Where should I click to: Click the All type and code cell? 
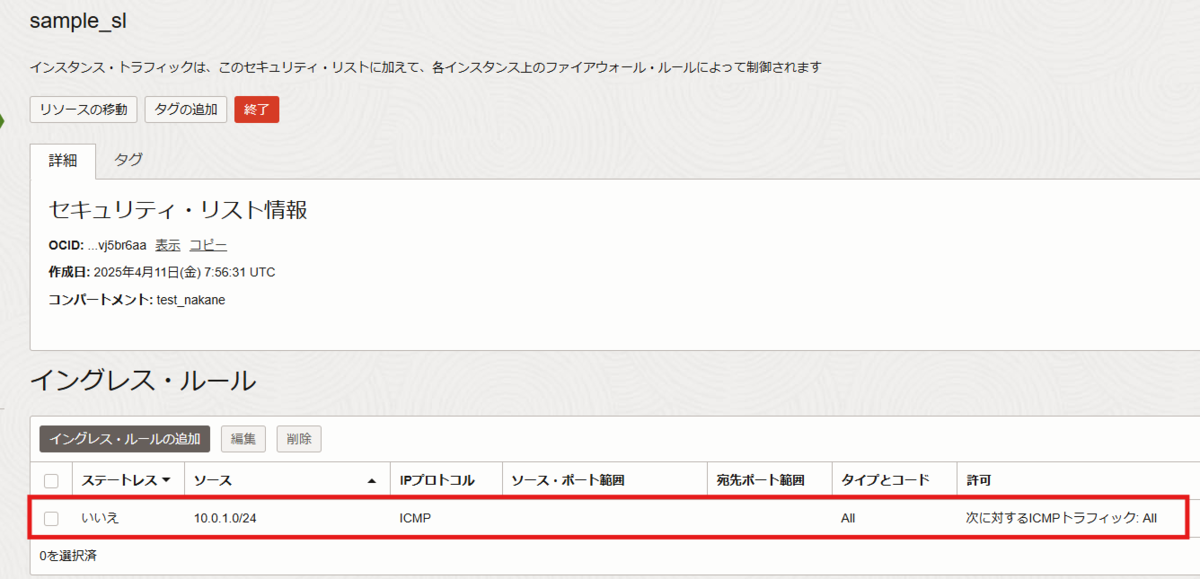tap(849, 518)
